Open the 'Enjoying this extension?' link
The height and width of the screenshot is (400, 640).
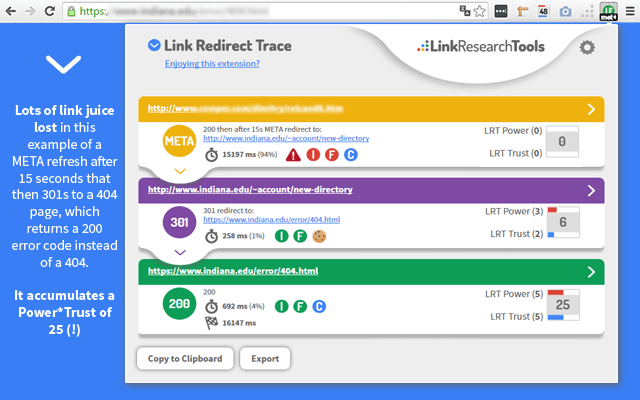click(212, 64)
